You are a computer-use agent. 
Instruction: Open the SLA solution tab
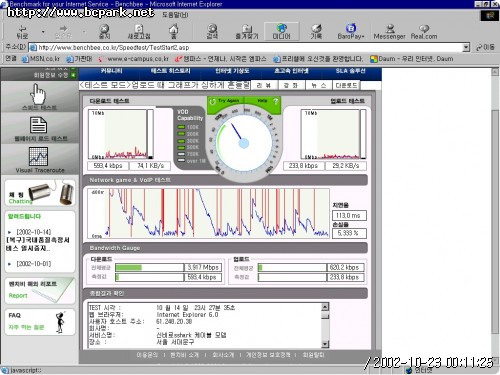tap(350, 71)
